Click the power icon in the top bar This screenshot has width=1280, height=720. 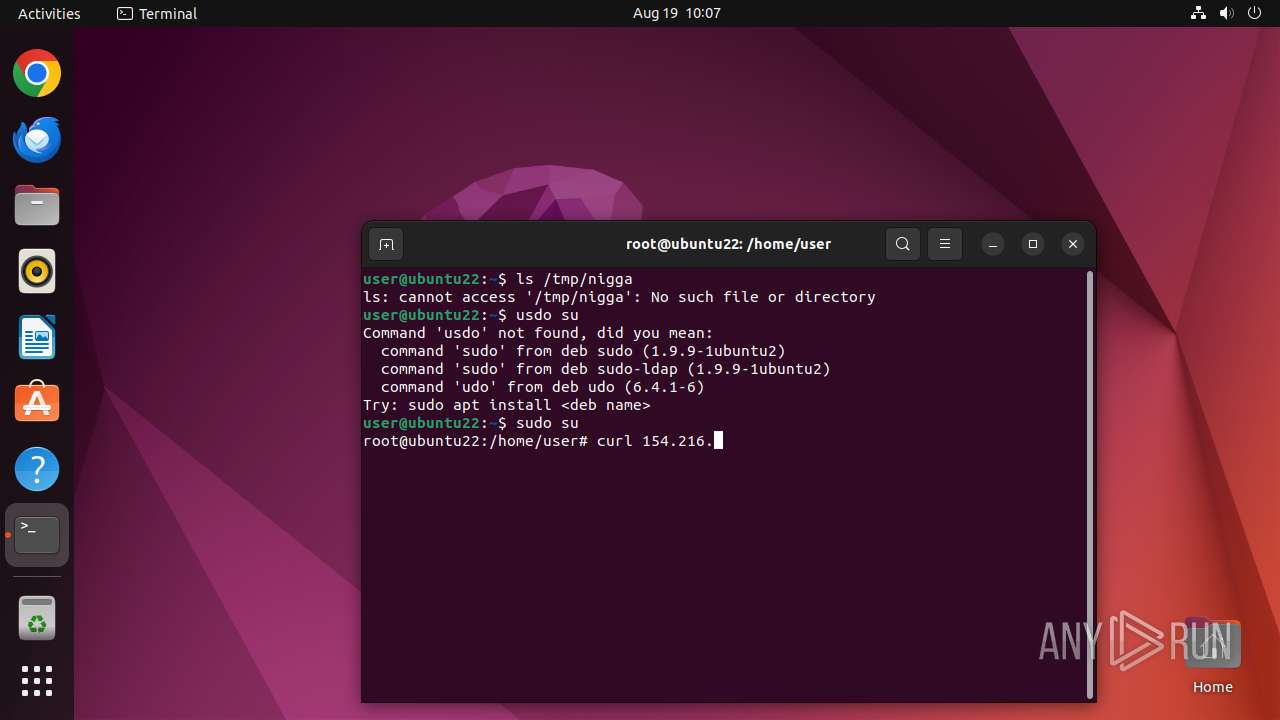point(1255,13)
